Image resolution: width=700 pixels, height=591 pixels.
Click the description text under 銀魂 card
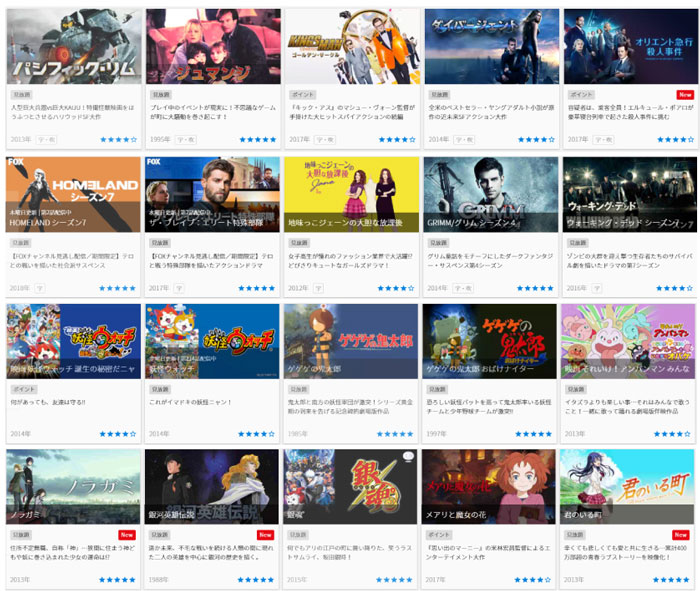(x=350, y=552)
